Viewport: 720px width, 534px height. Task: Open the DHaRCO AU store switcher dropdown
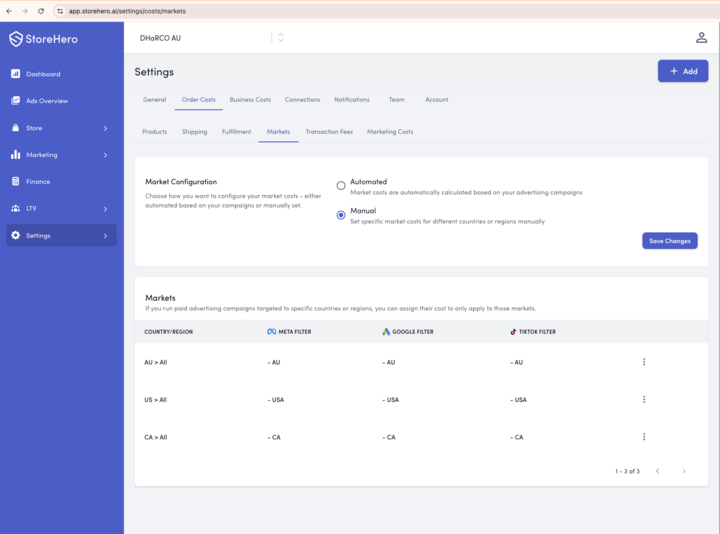coord(280,38)
